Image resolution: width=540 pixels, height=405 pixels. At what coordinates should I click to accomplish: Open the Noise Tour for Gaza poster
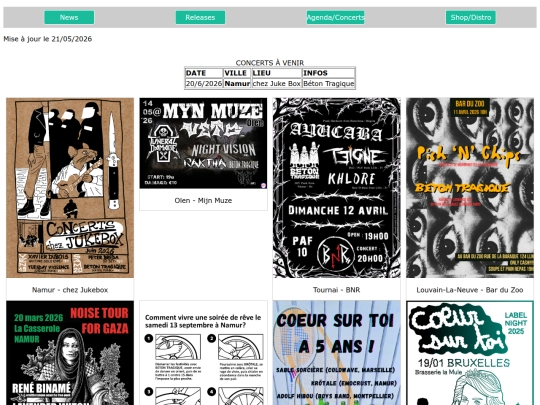point(70,353)
